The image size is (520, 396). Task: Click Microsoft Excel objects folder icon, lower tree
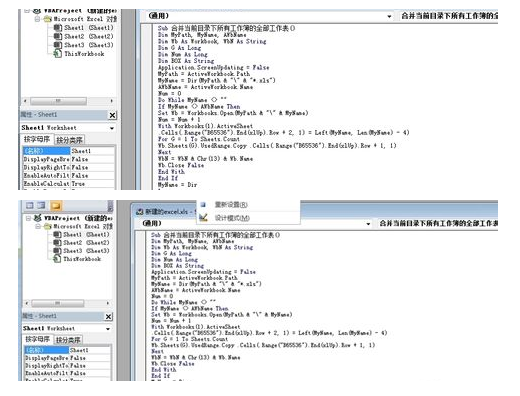(48, 226)
